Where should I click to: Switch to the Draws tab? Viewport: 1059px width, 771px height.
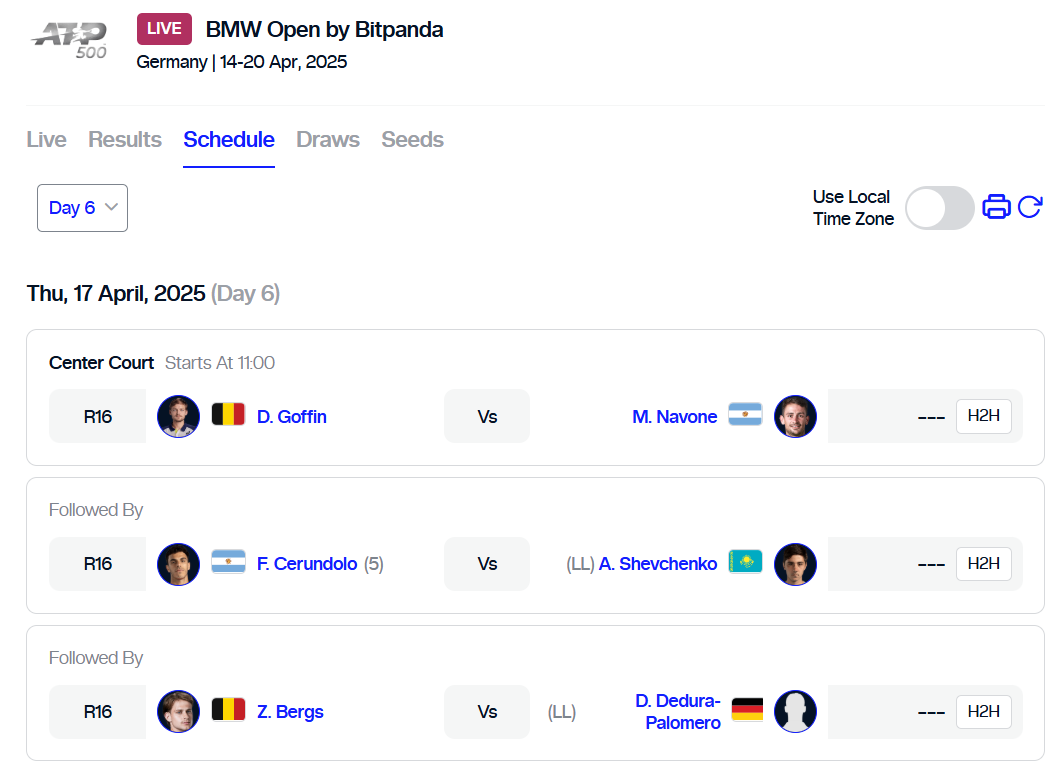(x=328, y=140)
